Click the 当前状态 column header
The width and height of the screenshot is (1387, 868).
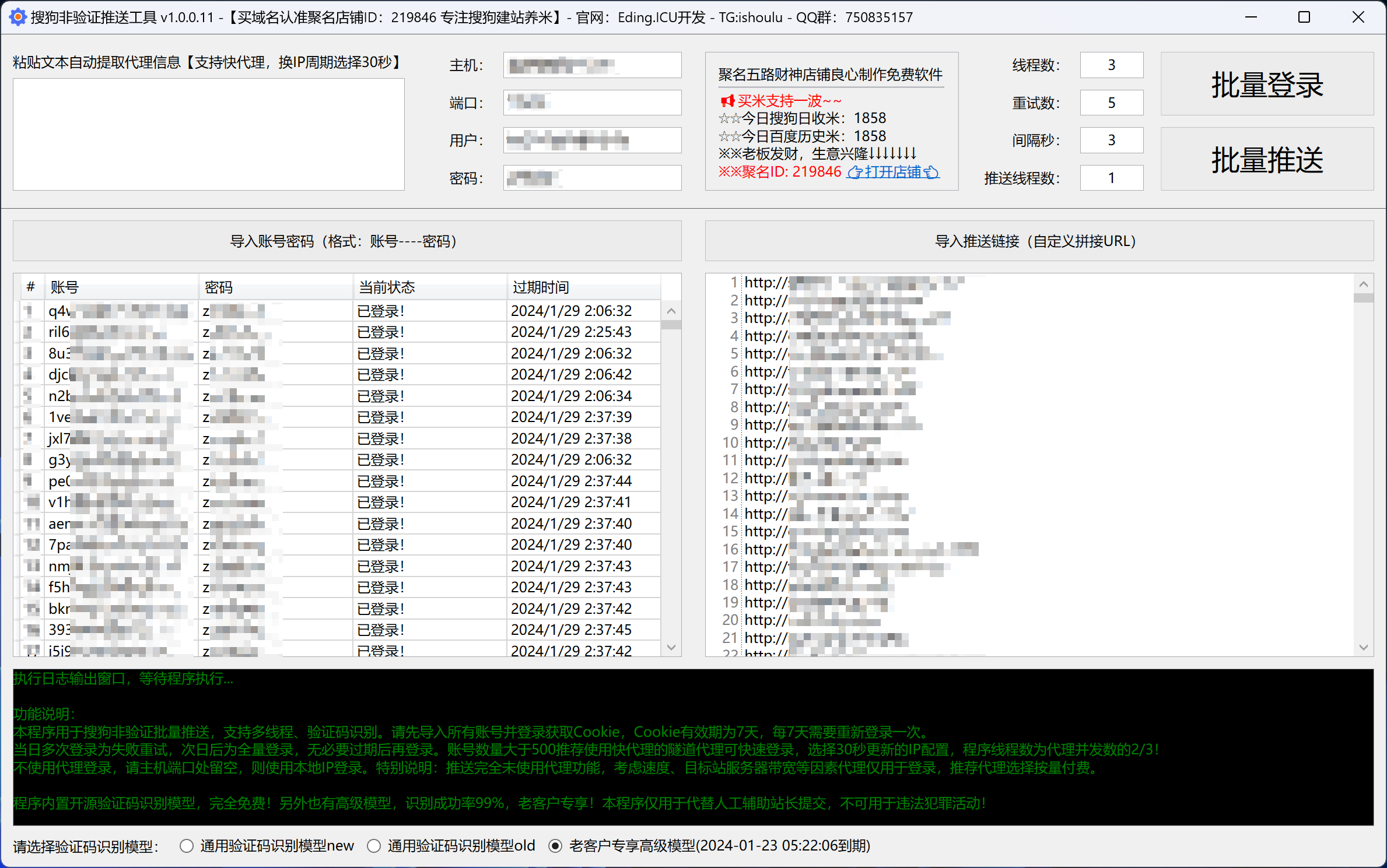(430, 287)
